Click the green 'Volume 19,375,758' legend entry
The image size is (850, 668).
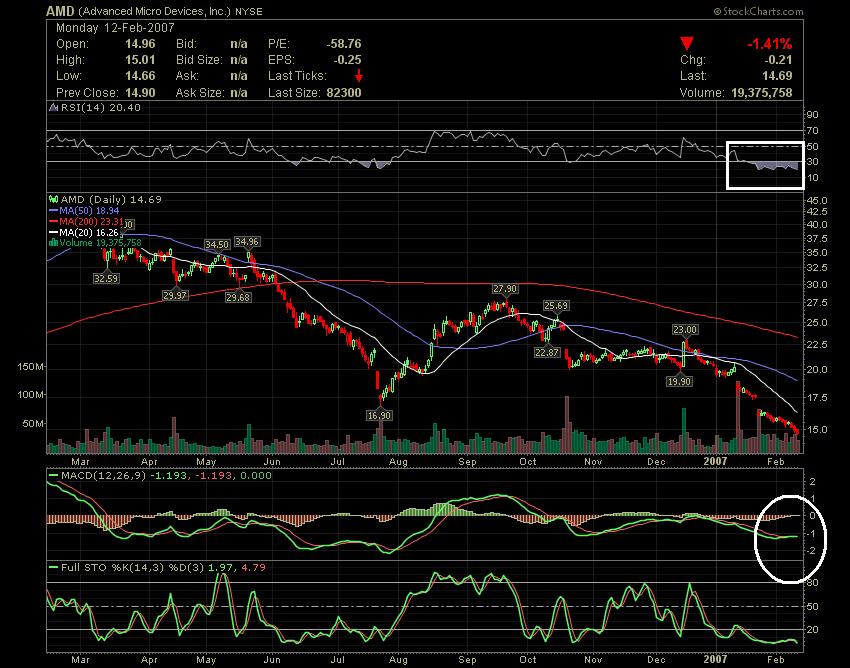tap(100, 242)
